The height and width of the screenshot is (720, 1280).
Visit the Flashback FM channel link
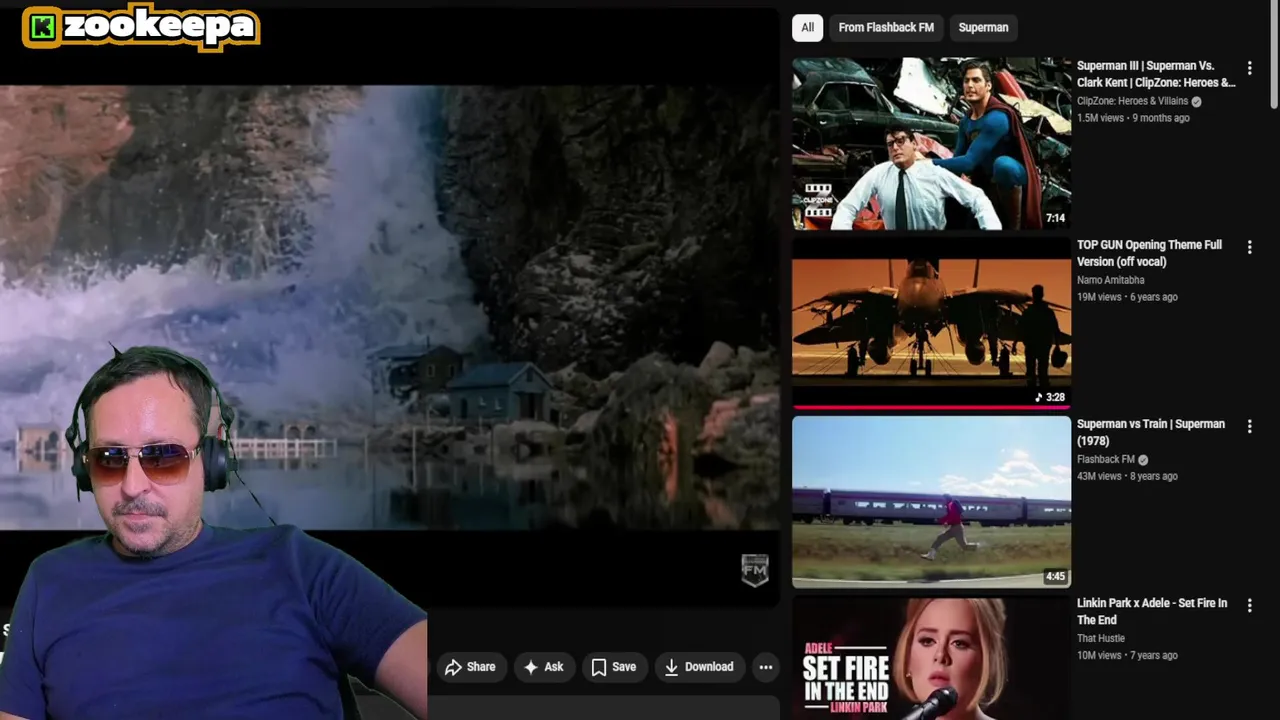1105,459
